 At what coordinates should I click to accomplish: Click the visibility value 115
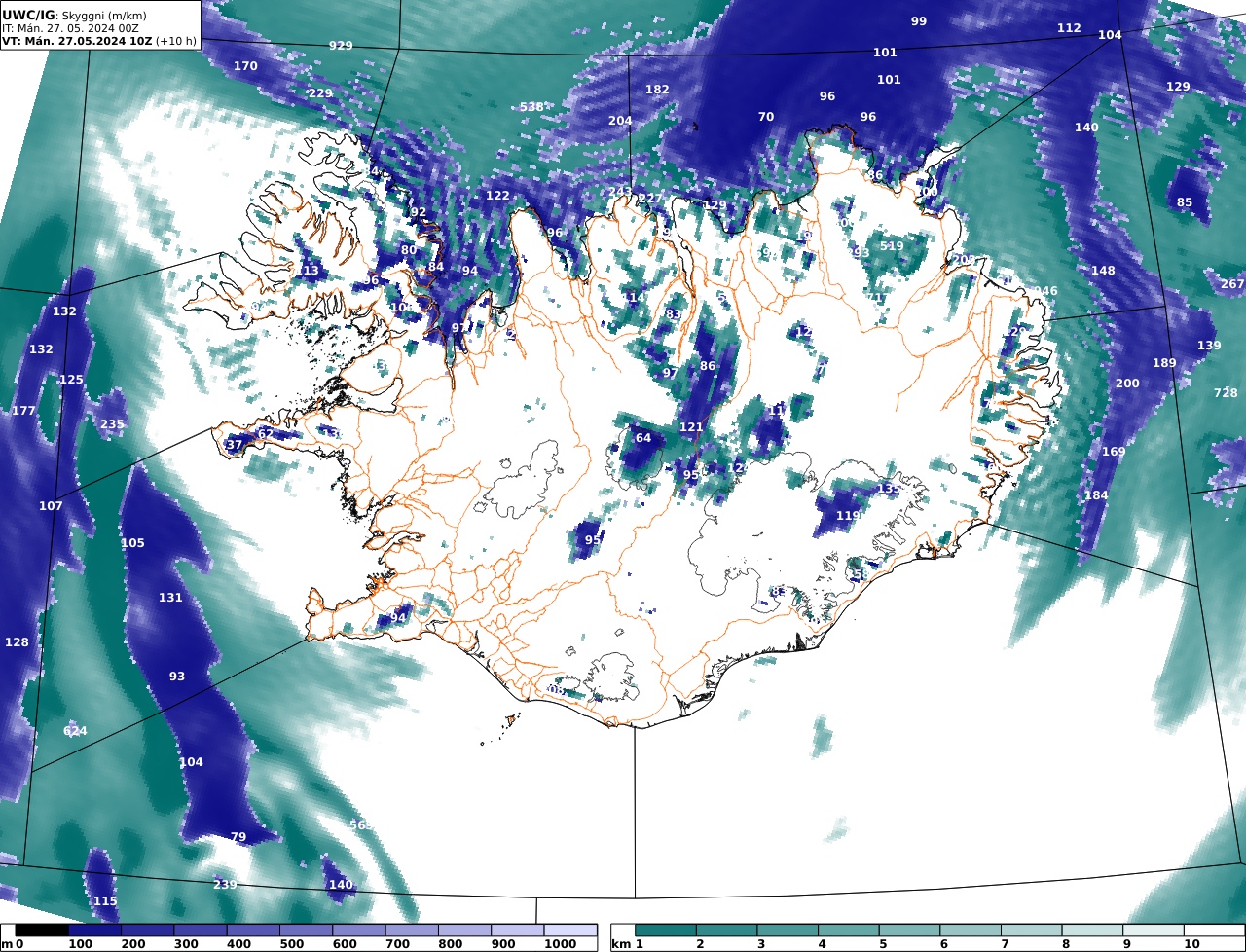[x=105, y=901]
